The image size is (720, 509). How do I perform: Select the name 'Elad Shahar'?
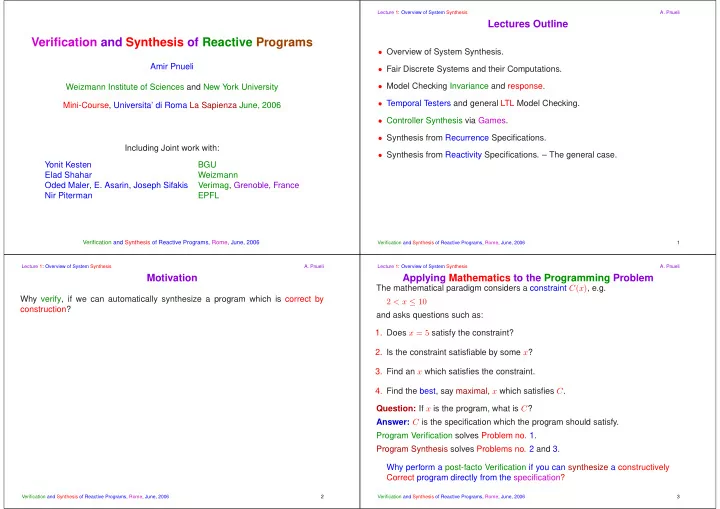tap(68, 175)
